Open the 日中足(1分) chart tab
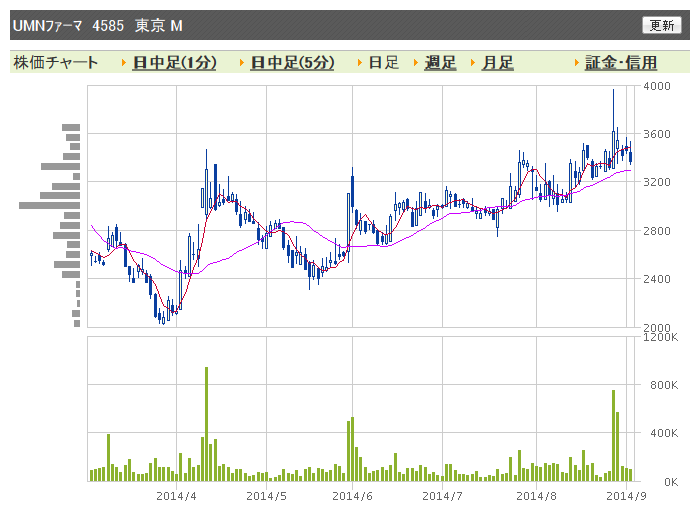The height and width of the screenshot is (530, 697). tap(174, 63)
